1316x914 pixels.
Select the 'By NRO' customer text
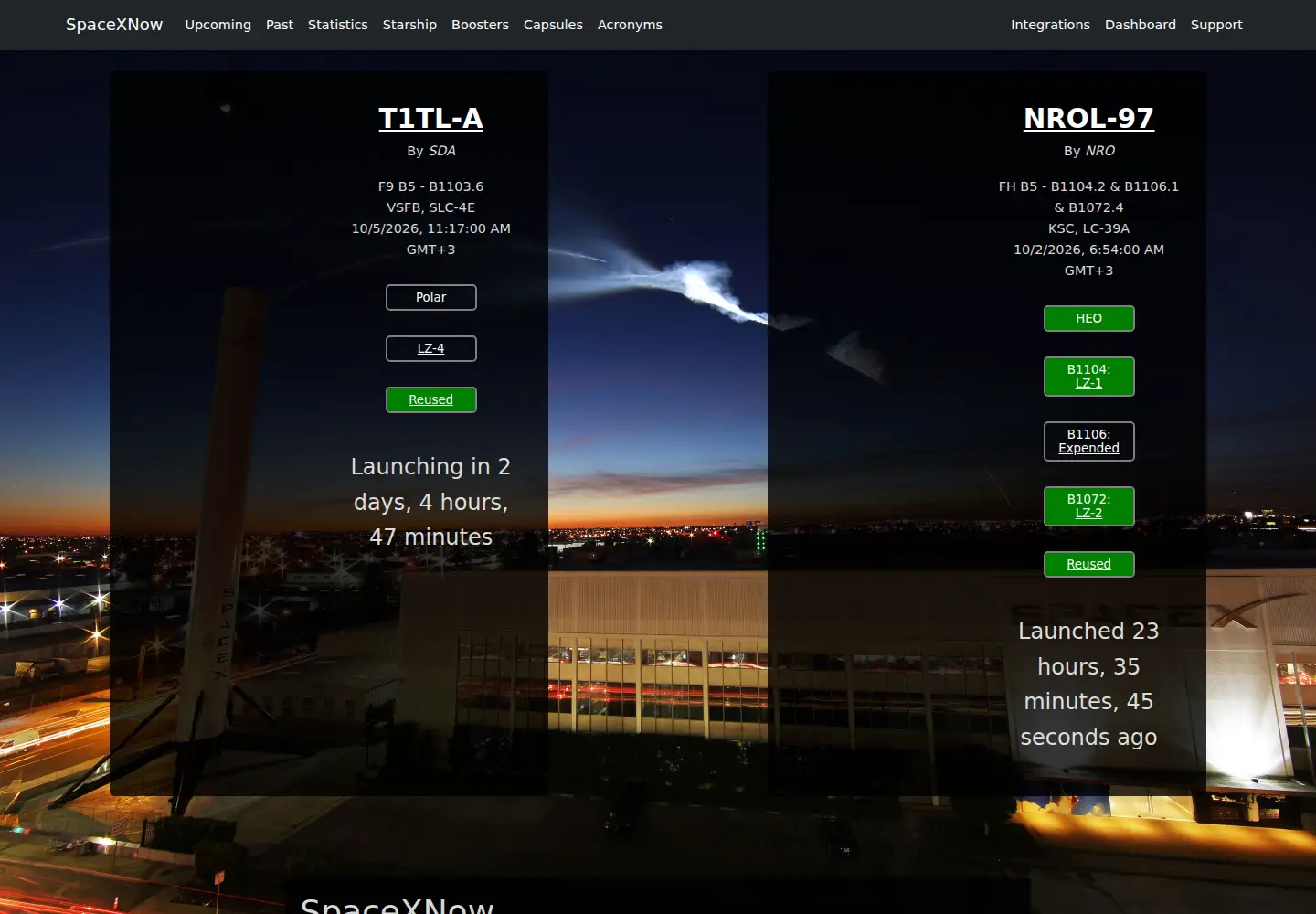click(1088, 151)
